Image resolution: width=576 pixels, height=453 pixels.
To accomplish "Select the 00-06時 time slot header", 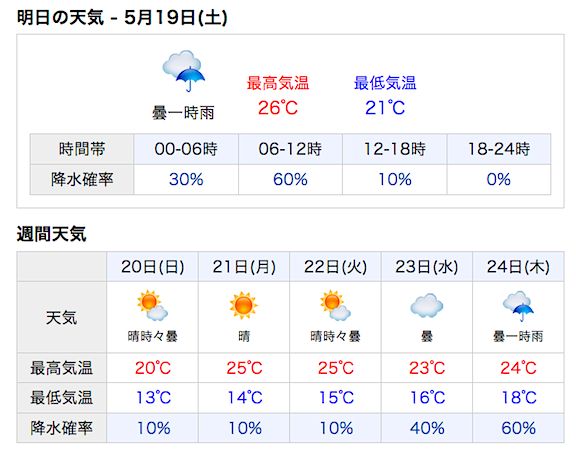I will (186, 149).
